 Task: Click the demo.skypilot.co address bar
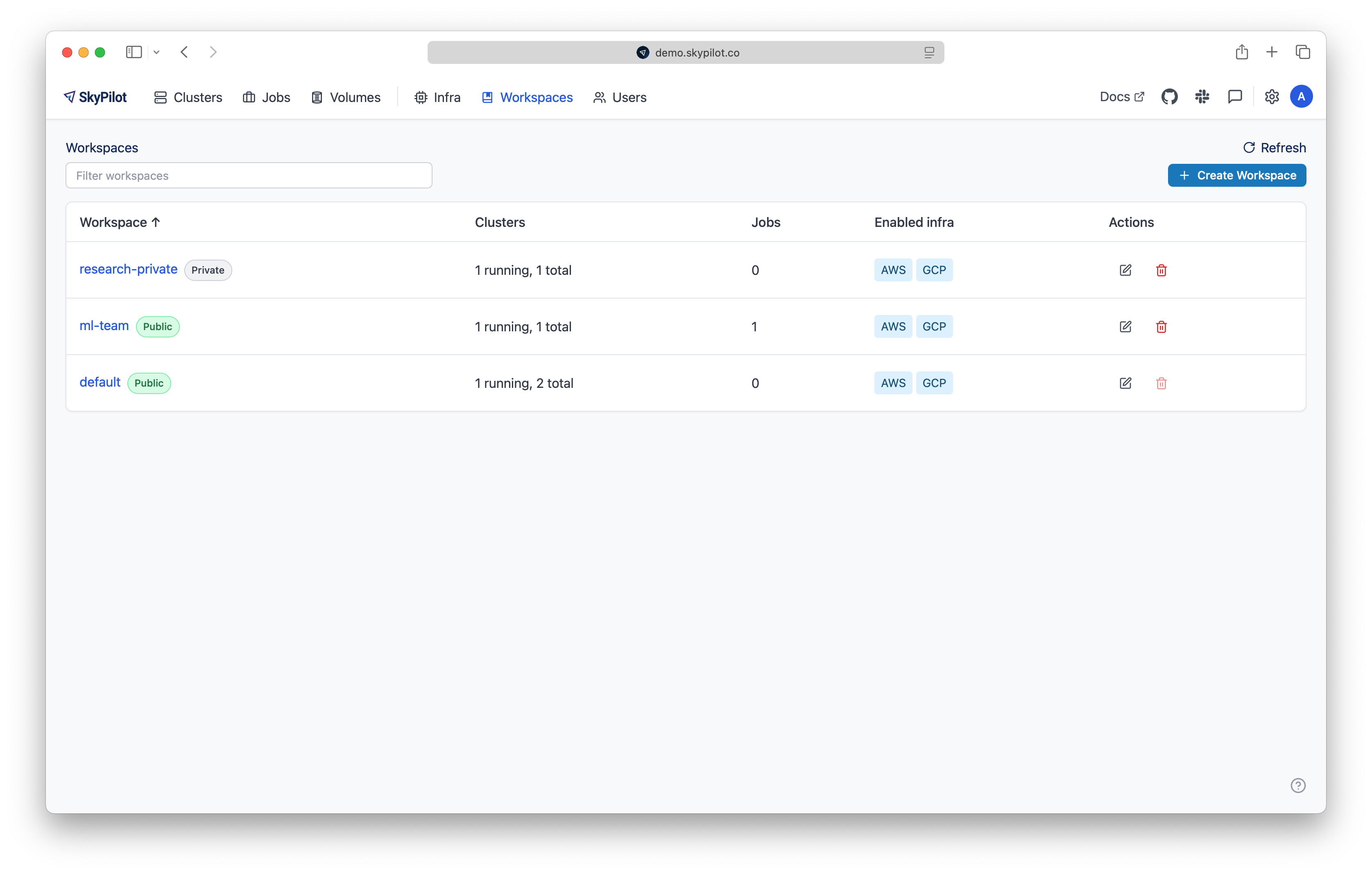686,52
